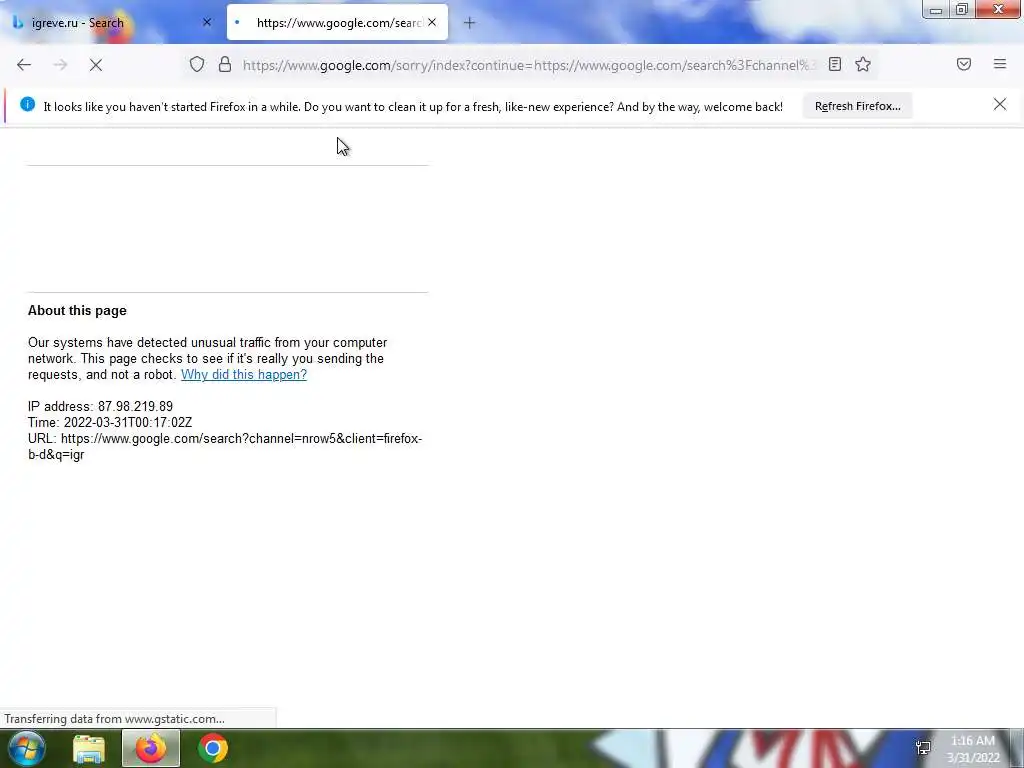Click the IP address 87.98.219.89 text
Viewport: 1024px width, 768px height.
pos(101,406)
